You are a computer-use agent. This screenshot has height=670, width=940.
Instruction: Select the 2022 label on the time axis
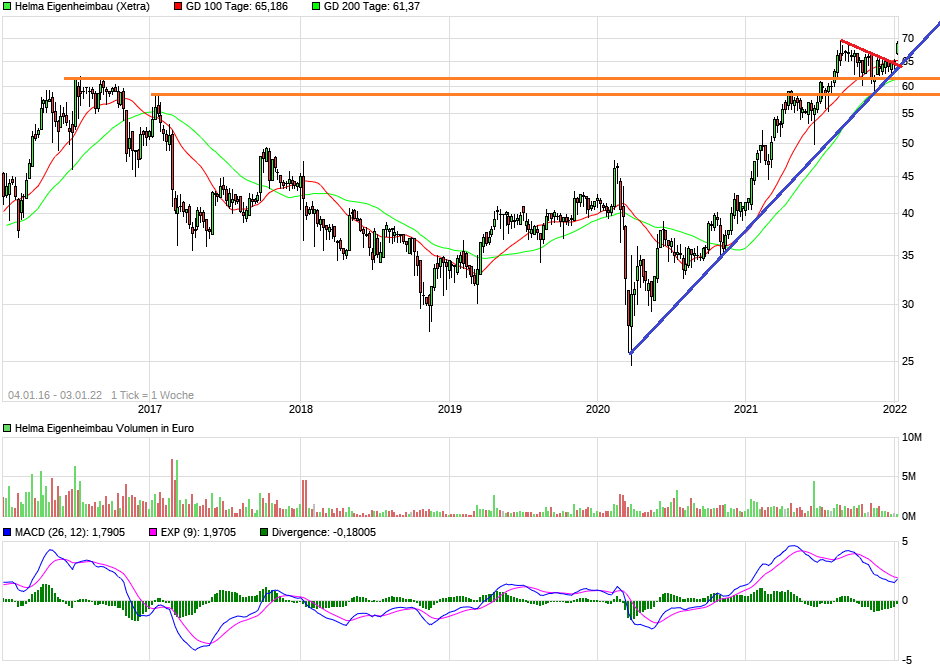[x=894, y=409]
